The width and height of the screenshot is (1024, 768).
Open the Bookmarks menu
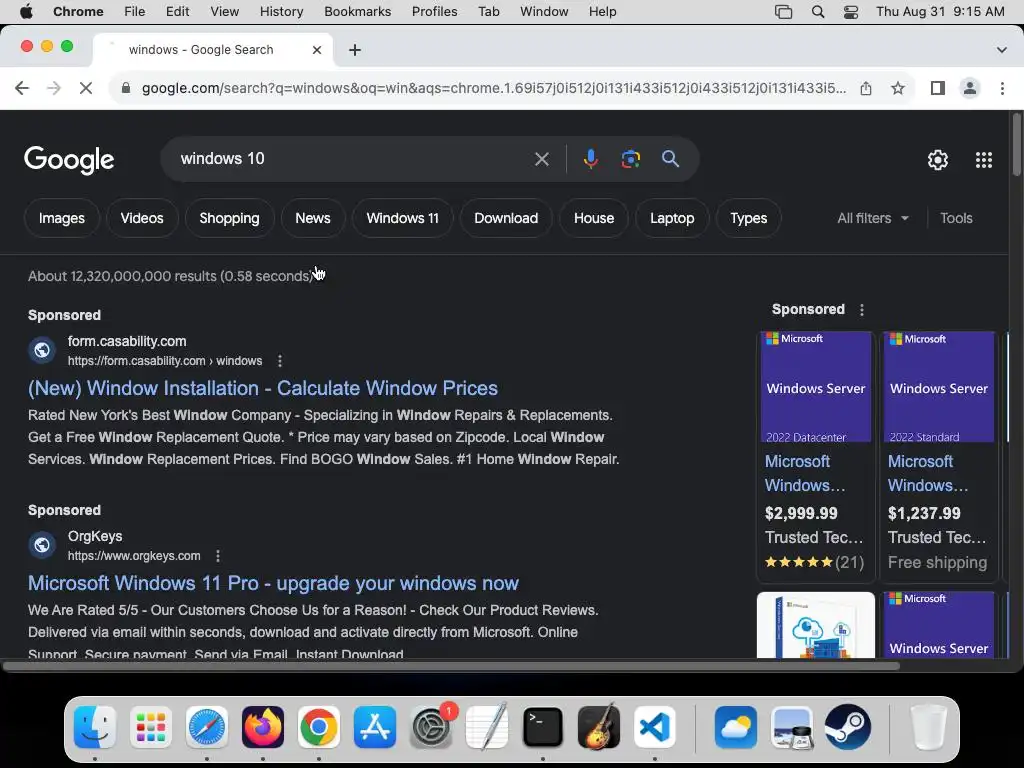357,12
